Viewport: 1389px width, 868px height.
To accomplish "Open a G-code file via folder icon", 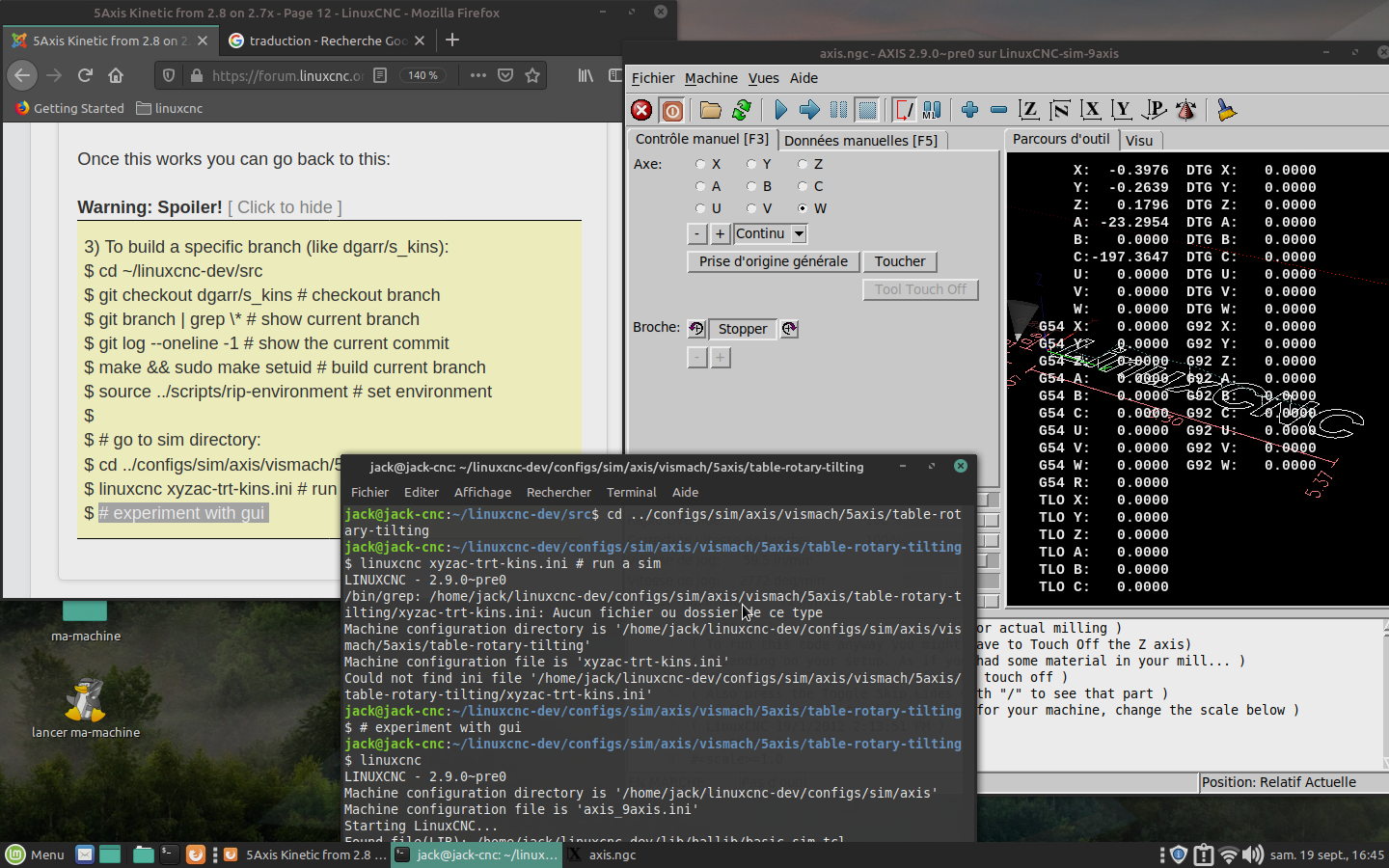I will click(711, 110).
